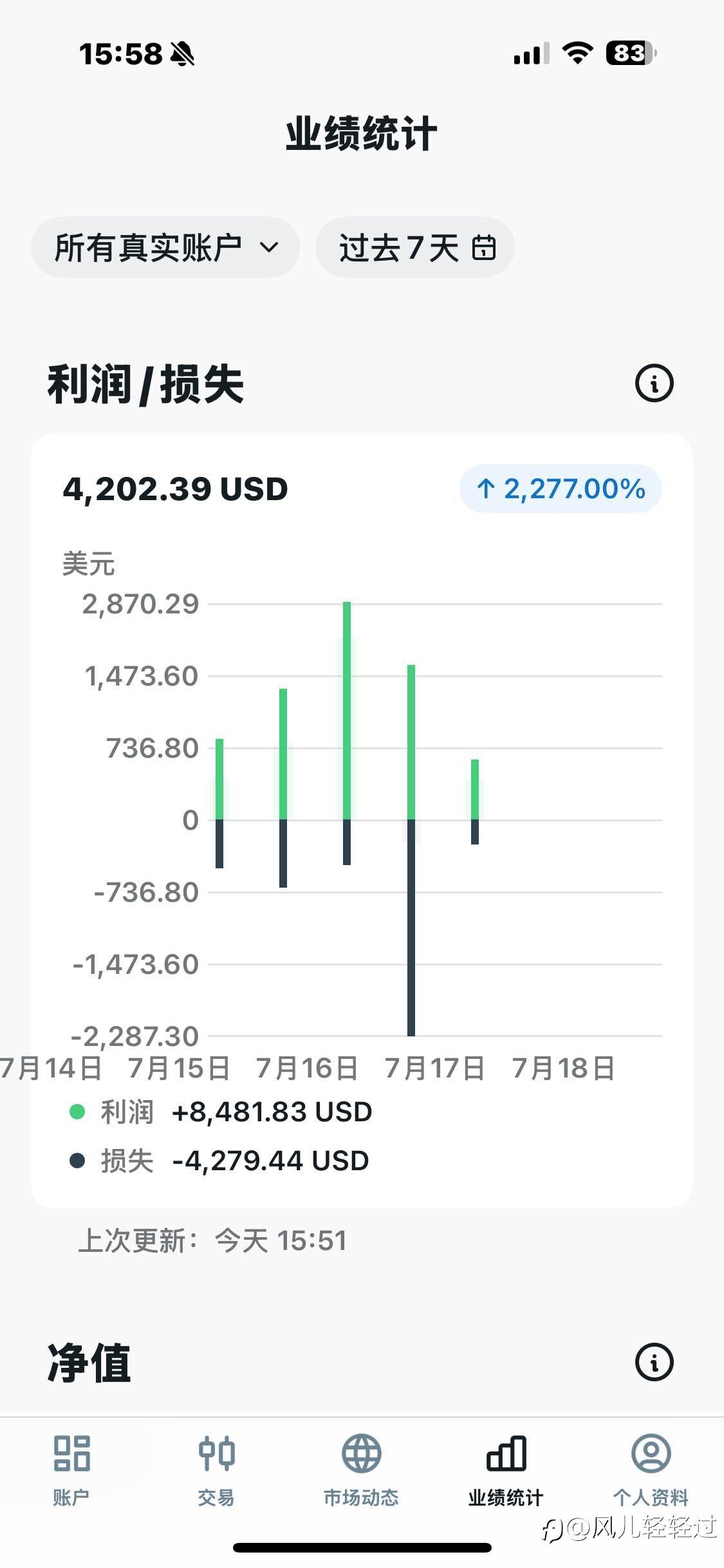Tap the 4,202.39 USD total profit figure

pyautogui.click(x=175, y=489)
